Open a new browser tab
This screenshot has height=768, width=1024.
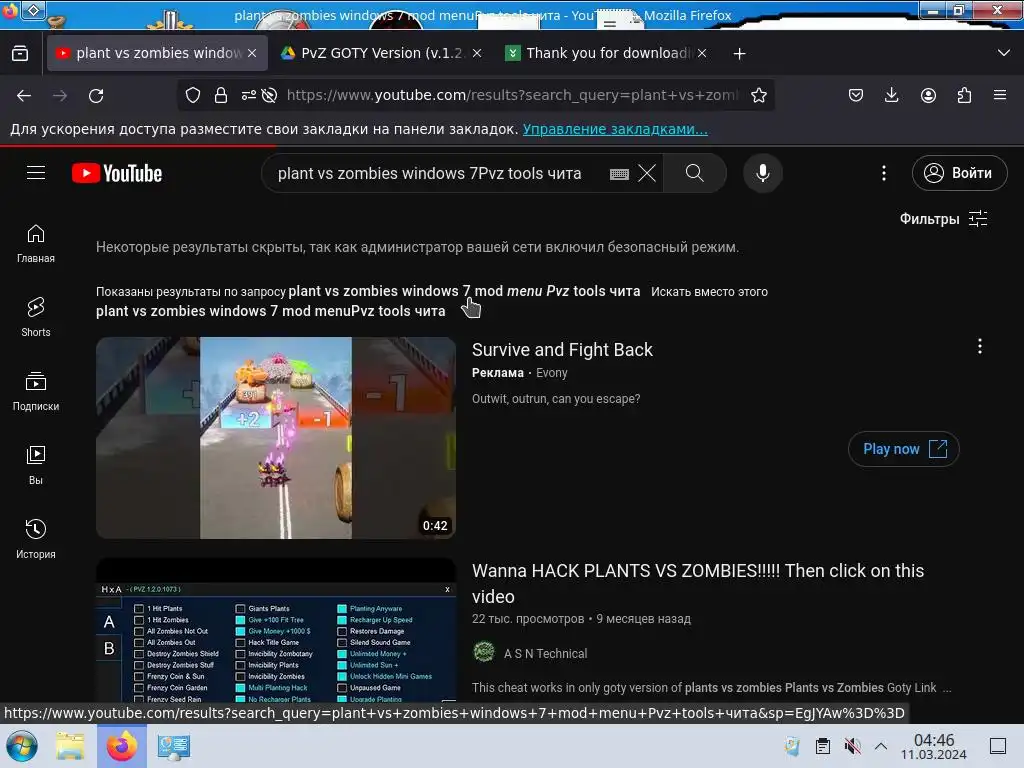pyautogui.click(x=739, y=54)
